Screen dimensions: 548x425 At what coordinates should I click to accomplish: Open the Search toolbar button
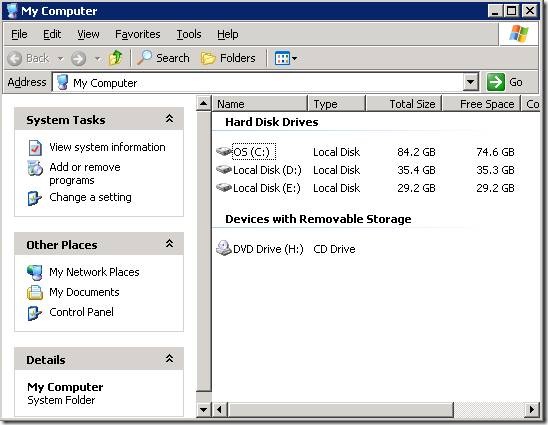(163, 58)
